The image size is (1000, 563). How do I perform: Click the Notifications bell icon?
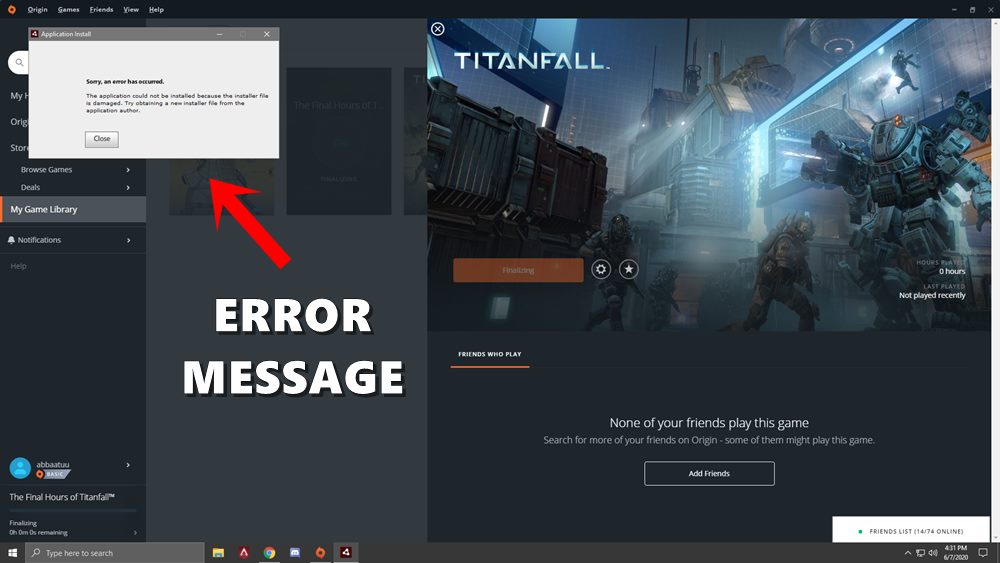[11, 240]
